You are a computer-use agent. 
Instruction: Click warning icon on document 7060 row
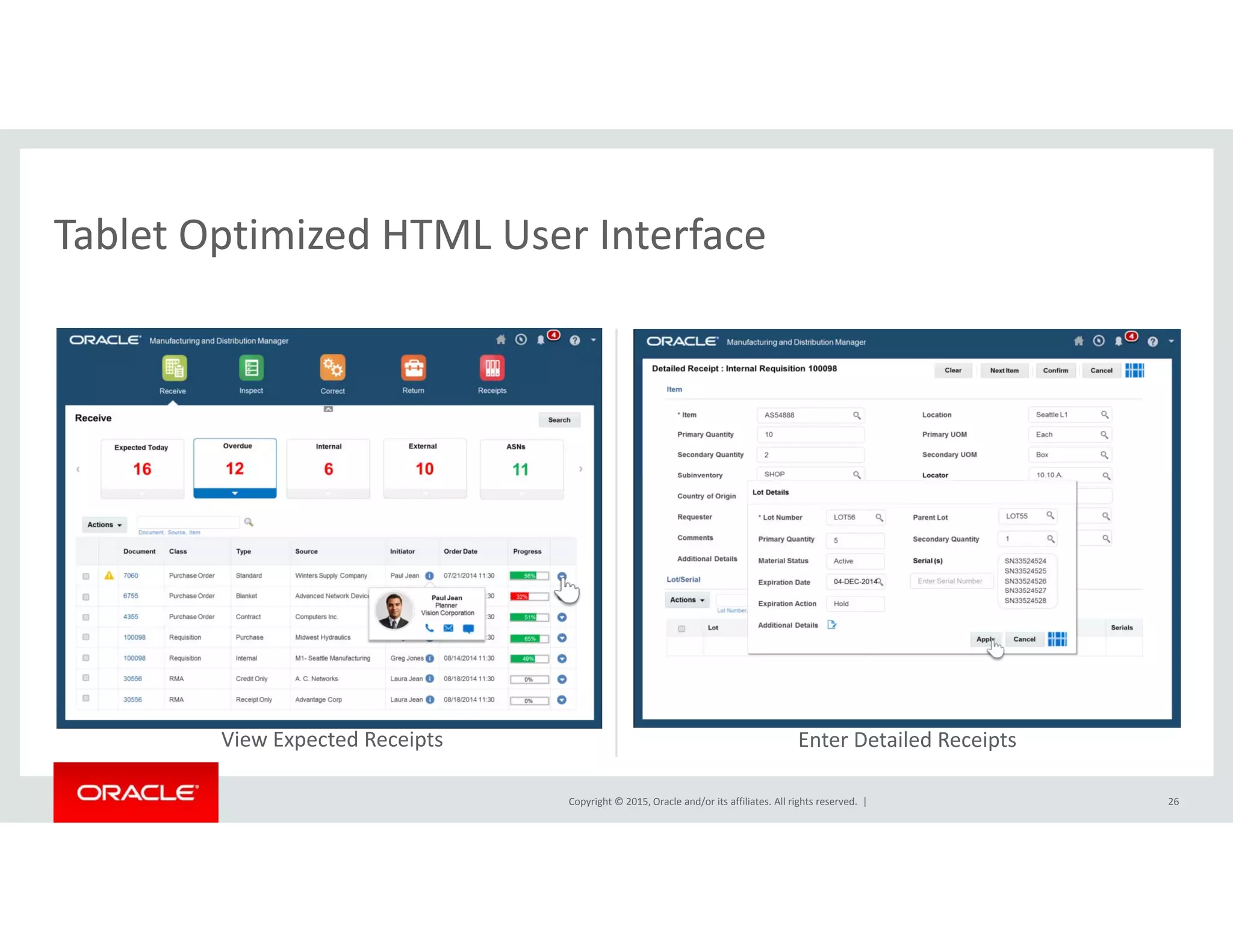tap(109, 575)
